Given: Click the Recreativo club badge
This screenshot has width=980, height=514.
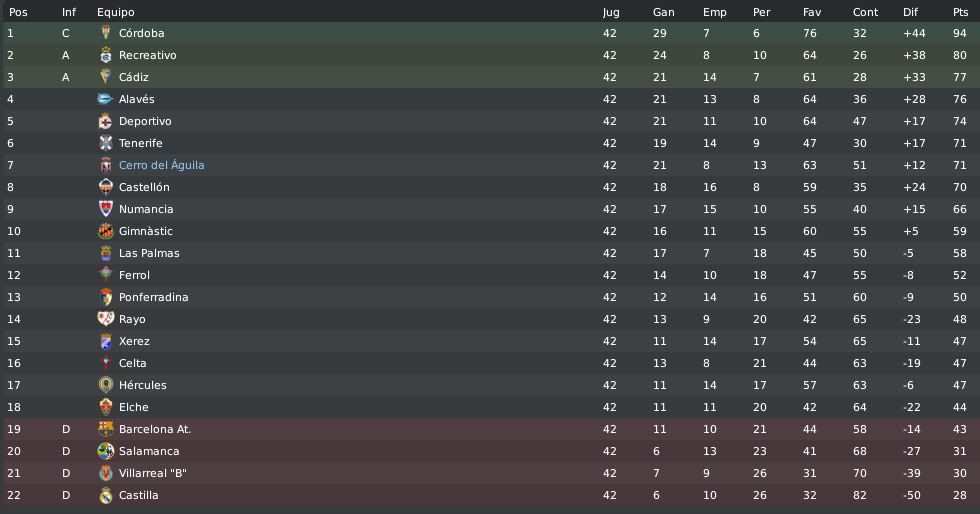Looking at the screenshot, I should [106, 55].
